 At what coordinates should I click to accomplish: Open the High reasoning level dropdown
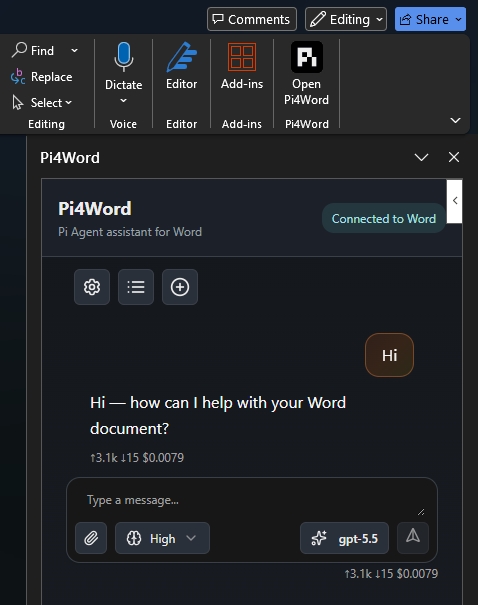pyautogui.click(x=162, y=538)
